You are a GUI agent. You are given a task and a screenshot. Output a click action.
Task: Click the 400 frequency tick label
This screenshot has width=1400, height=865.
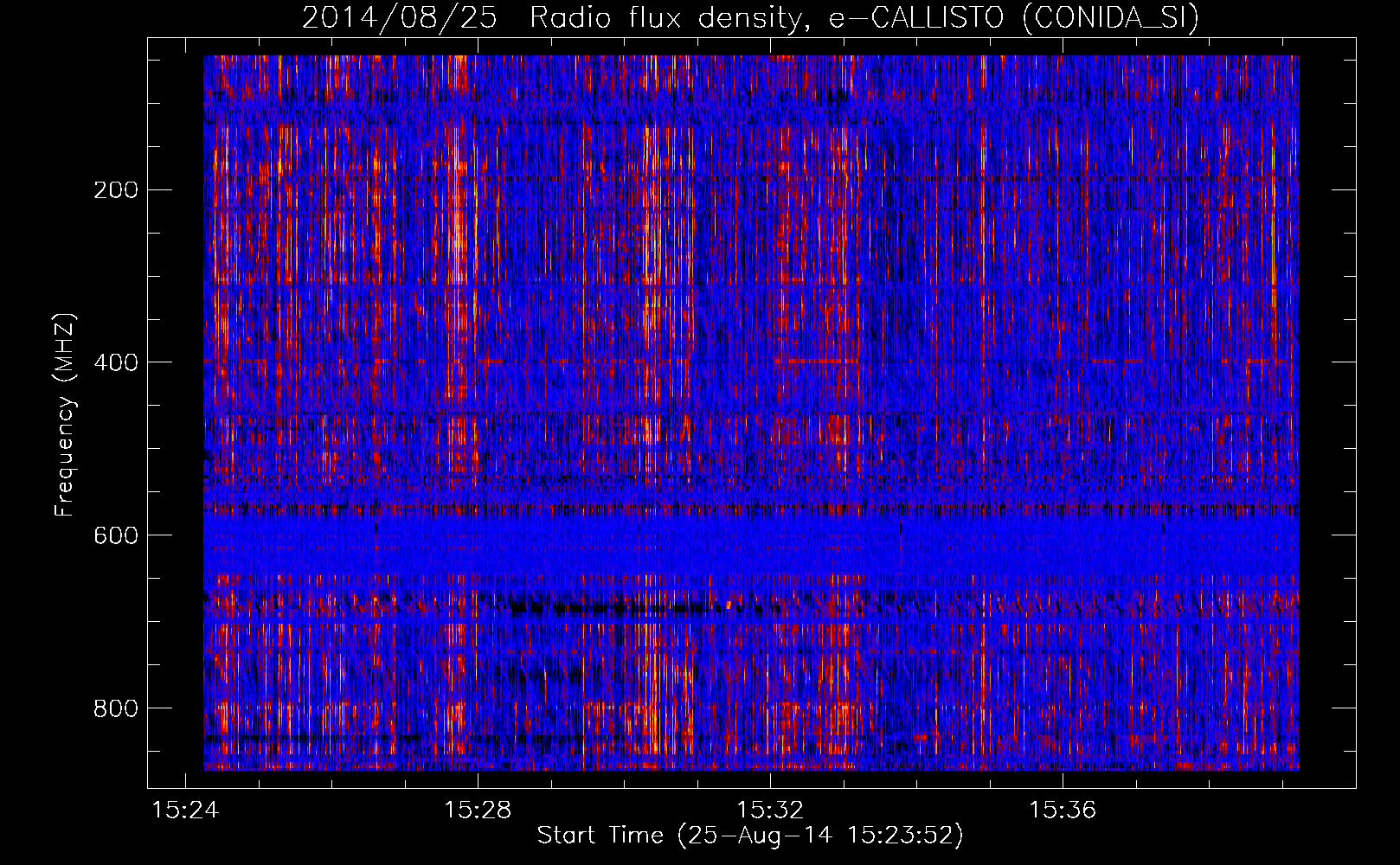tap(116, 362)
